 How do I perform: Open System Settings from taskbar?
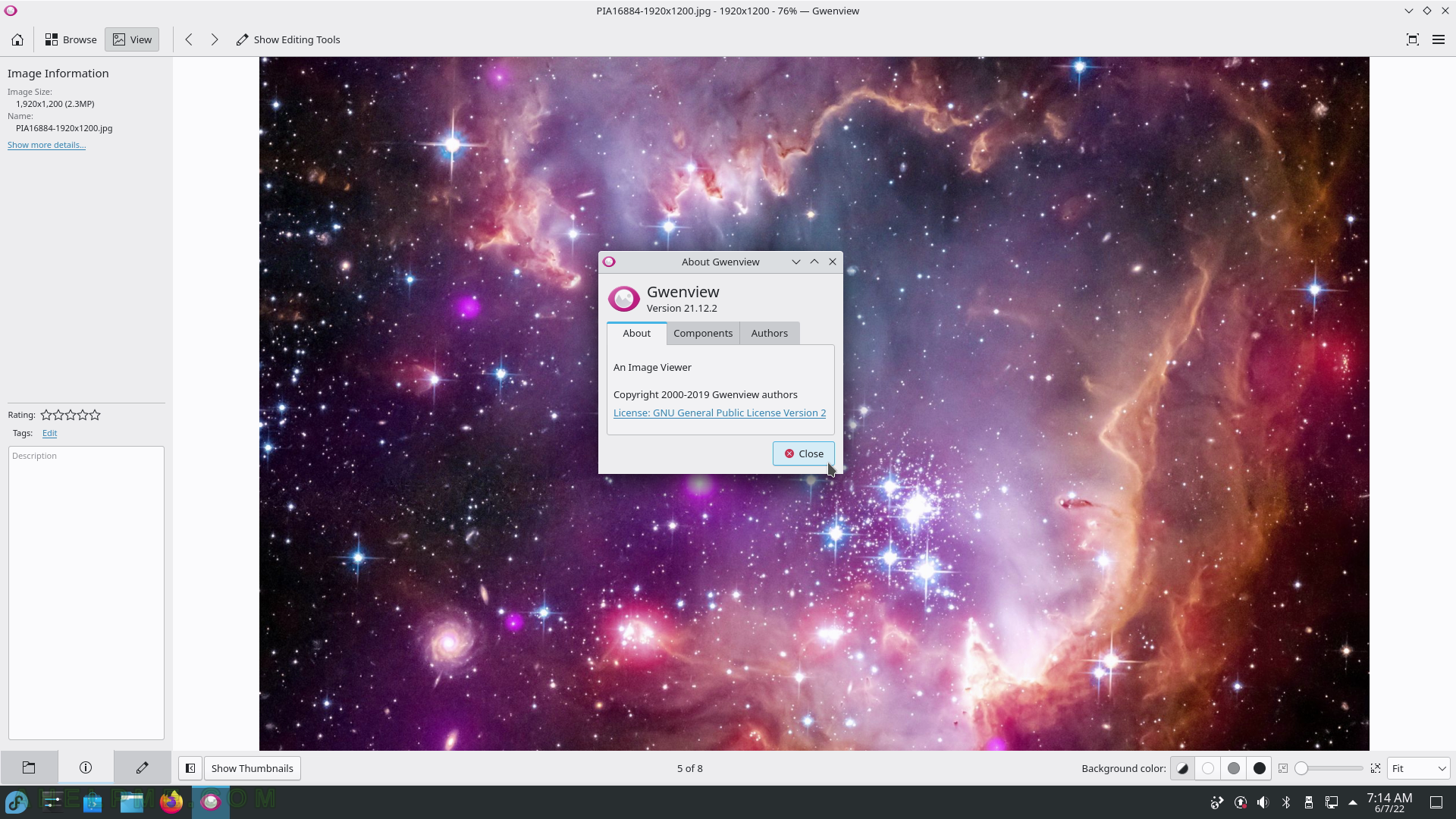click(x=53, y=802)
